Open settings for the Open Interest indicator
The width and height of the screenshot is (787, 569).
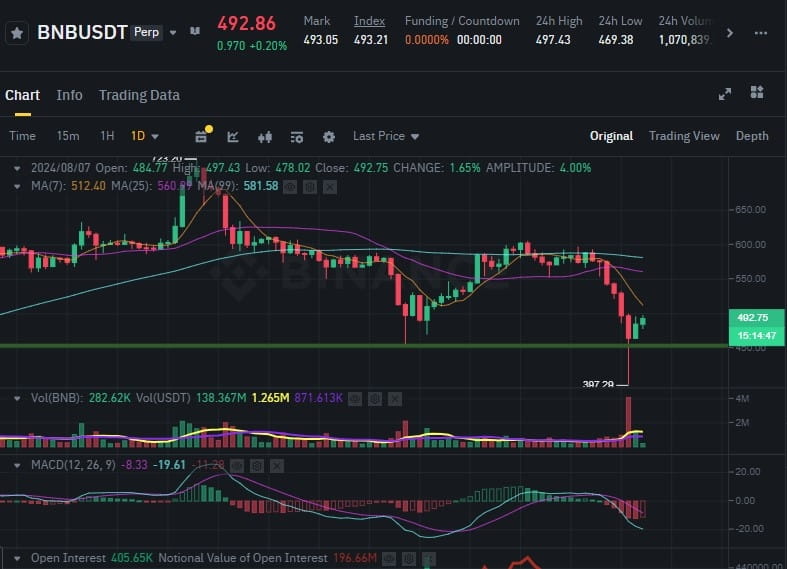click(x=409, y=558)
